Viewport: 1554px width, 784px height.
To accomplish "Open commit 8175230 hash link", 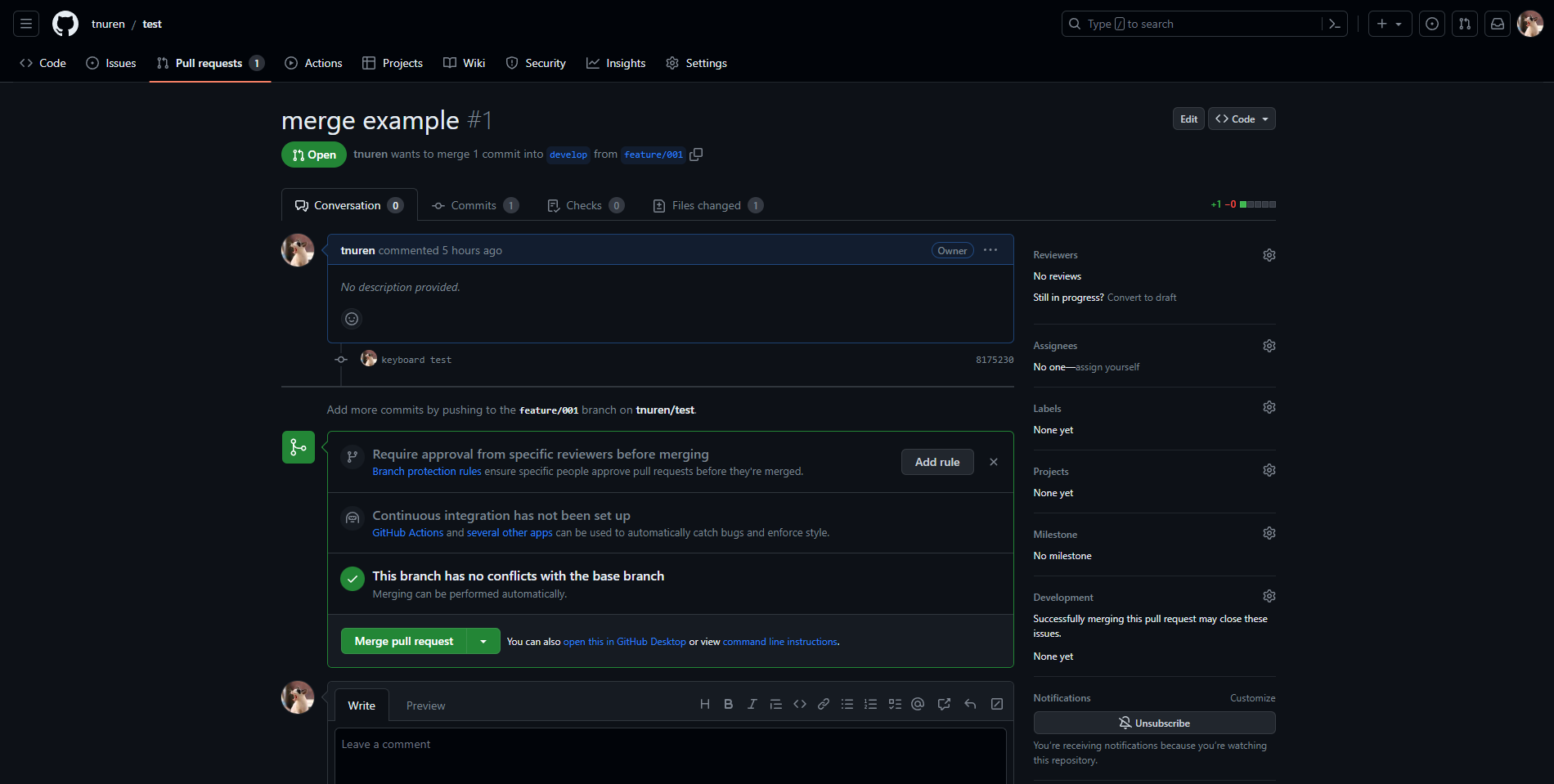I will (x=995, y=360).
